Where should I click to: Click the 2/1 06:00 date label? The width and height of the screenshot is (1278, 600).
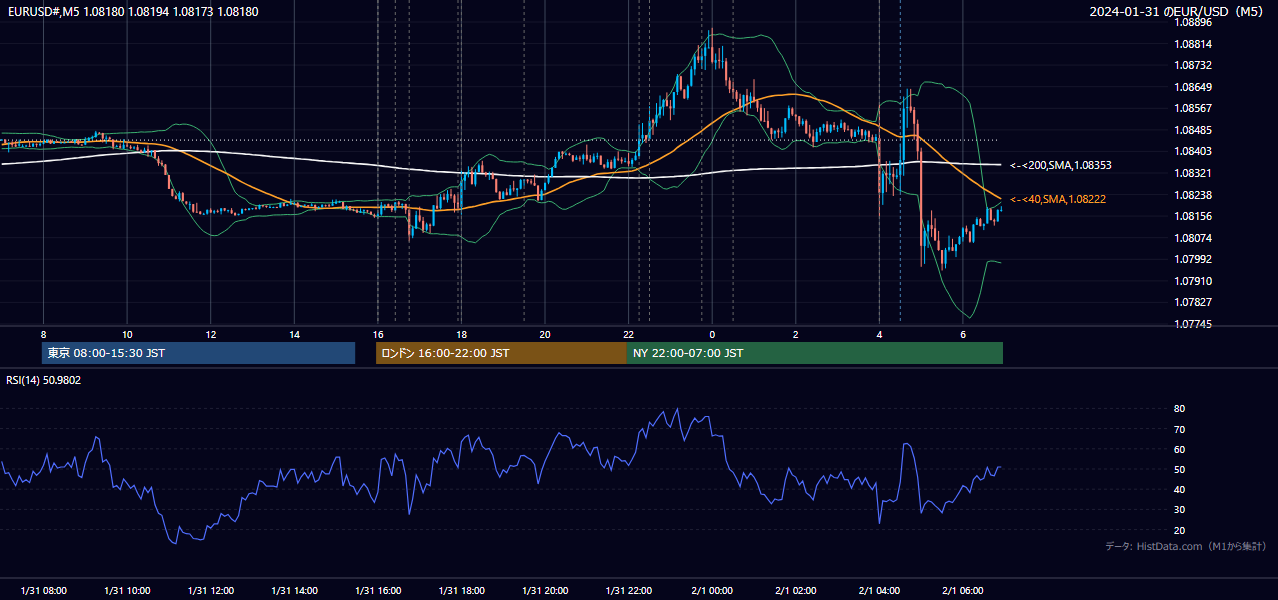(963, 591)
